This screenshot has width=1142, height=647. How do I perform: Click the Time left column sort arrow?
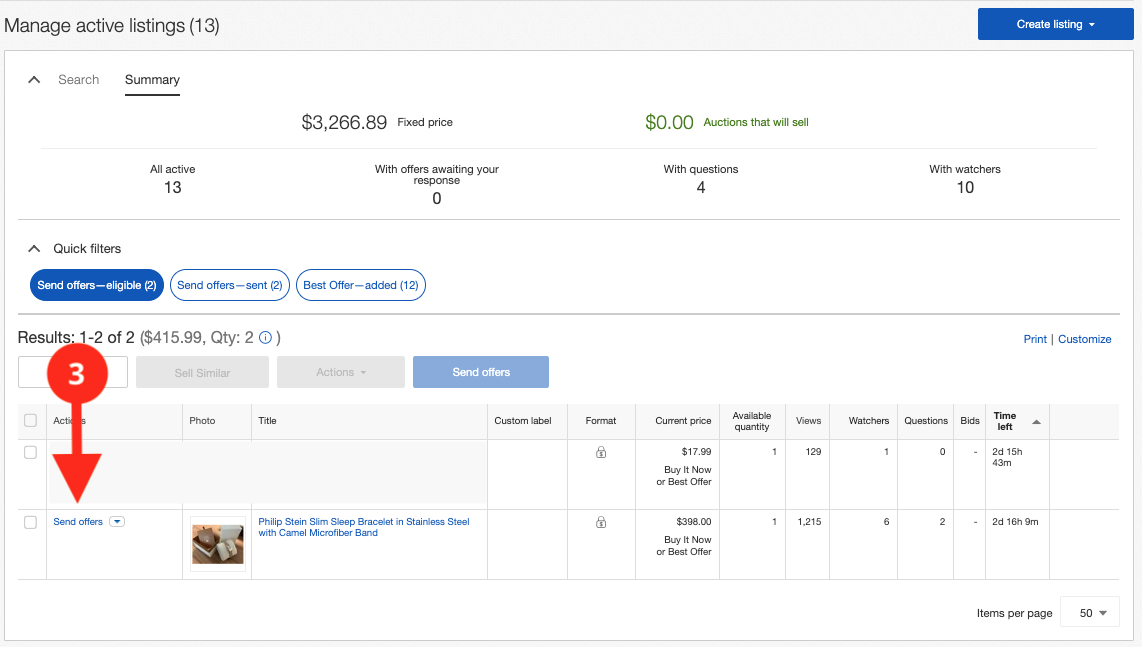coord(1037,421)
